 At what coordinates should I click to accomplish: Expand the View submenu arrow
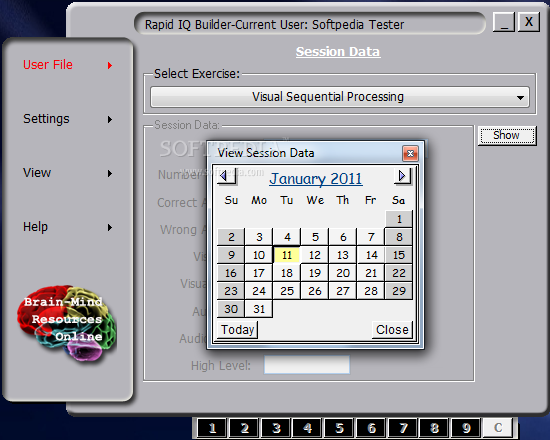110,173
